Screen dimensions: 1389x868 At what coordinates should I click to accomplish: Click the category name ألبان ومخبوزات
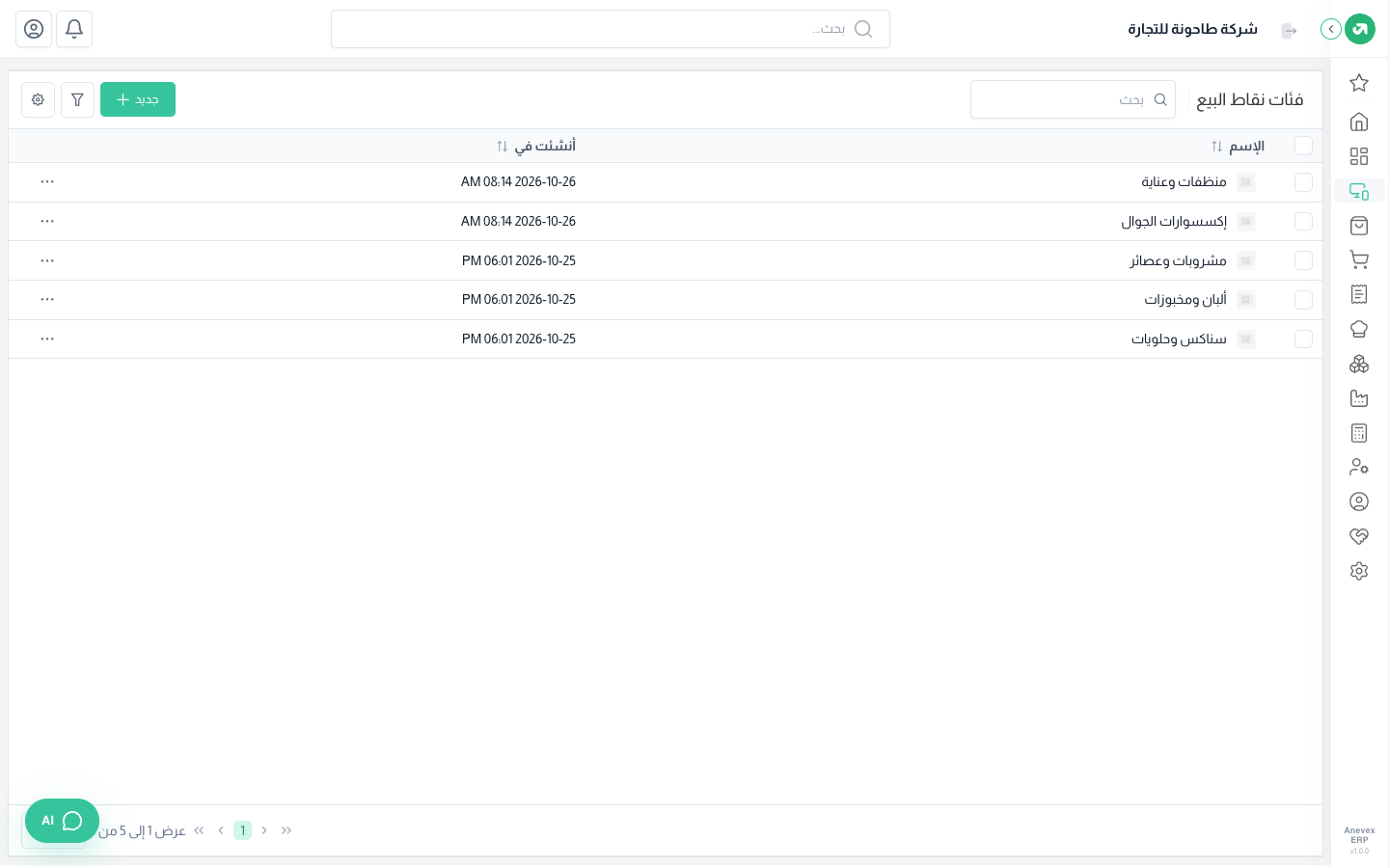tap(1185, 300)
